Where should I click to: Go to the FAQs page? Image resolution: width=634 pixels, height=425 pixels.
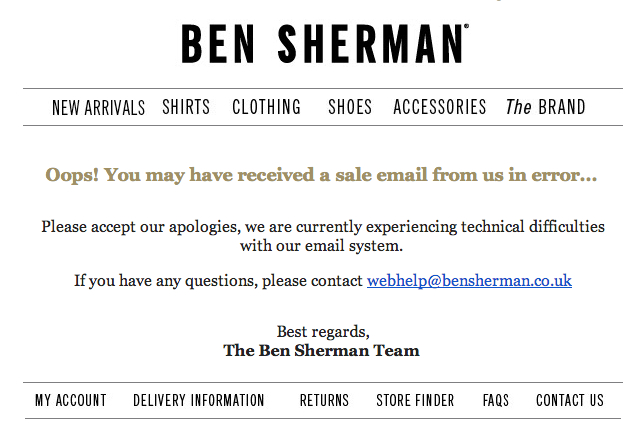click(495, 400)
